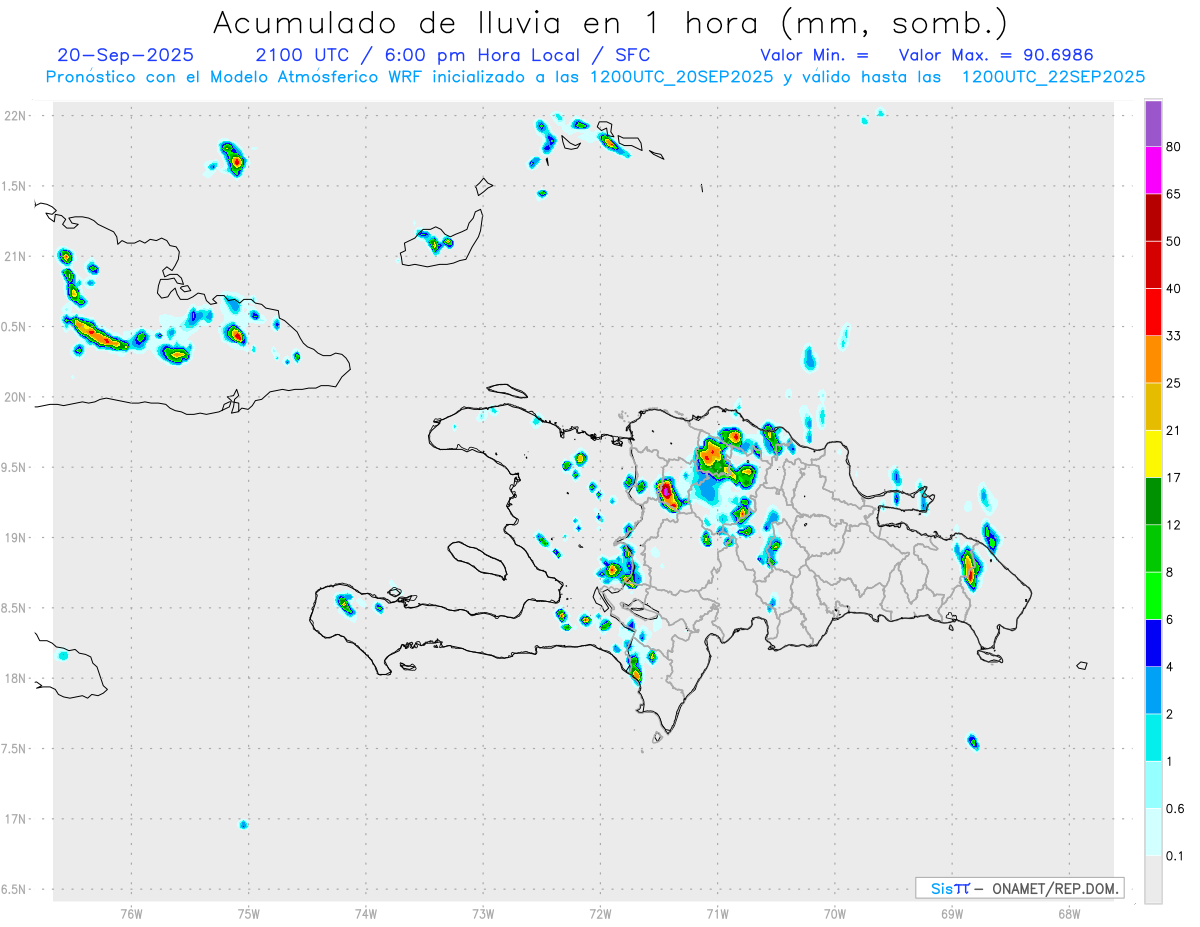
Task: Click the '0.1' colorbar value
Action: pos(1176,855)
